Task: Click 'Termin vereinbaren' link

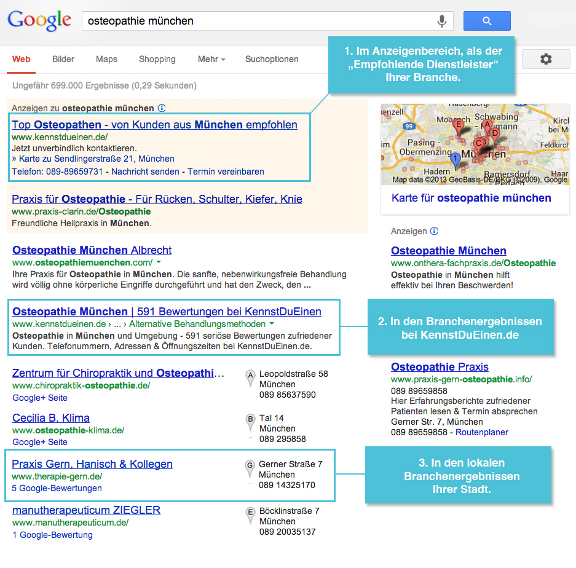Action: (226, 172)
